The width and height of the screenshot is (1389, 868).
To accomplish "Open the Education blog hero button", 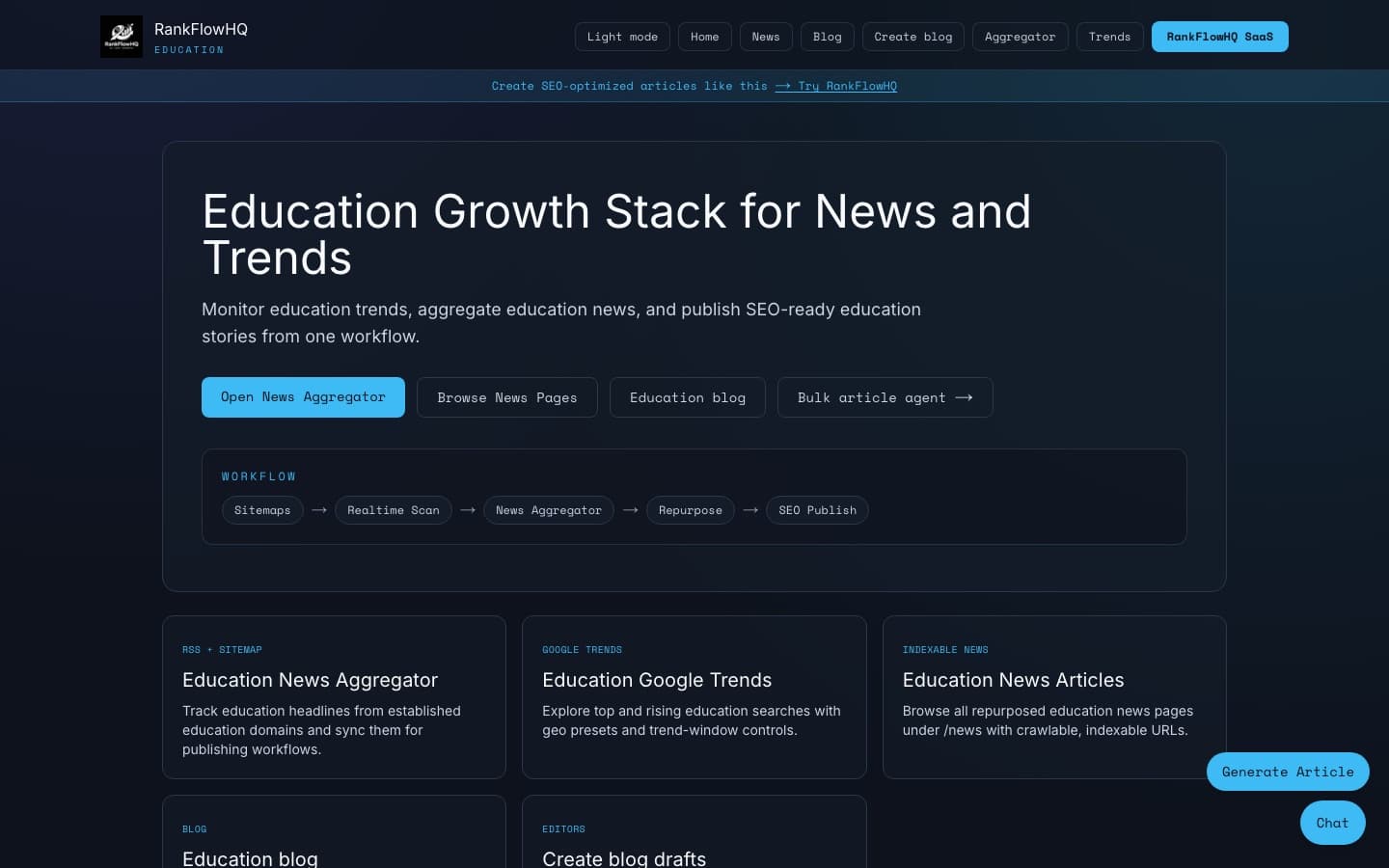I will pyautogui.click(x=688, y=397).
